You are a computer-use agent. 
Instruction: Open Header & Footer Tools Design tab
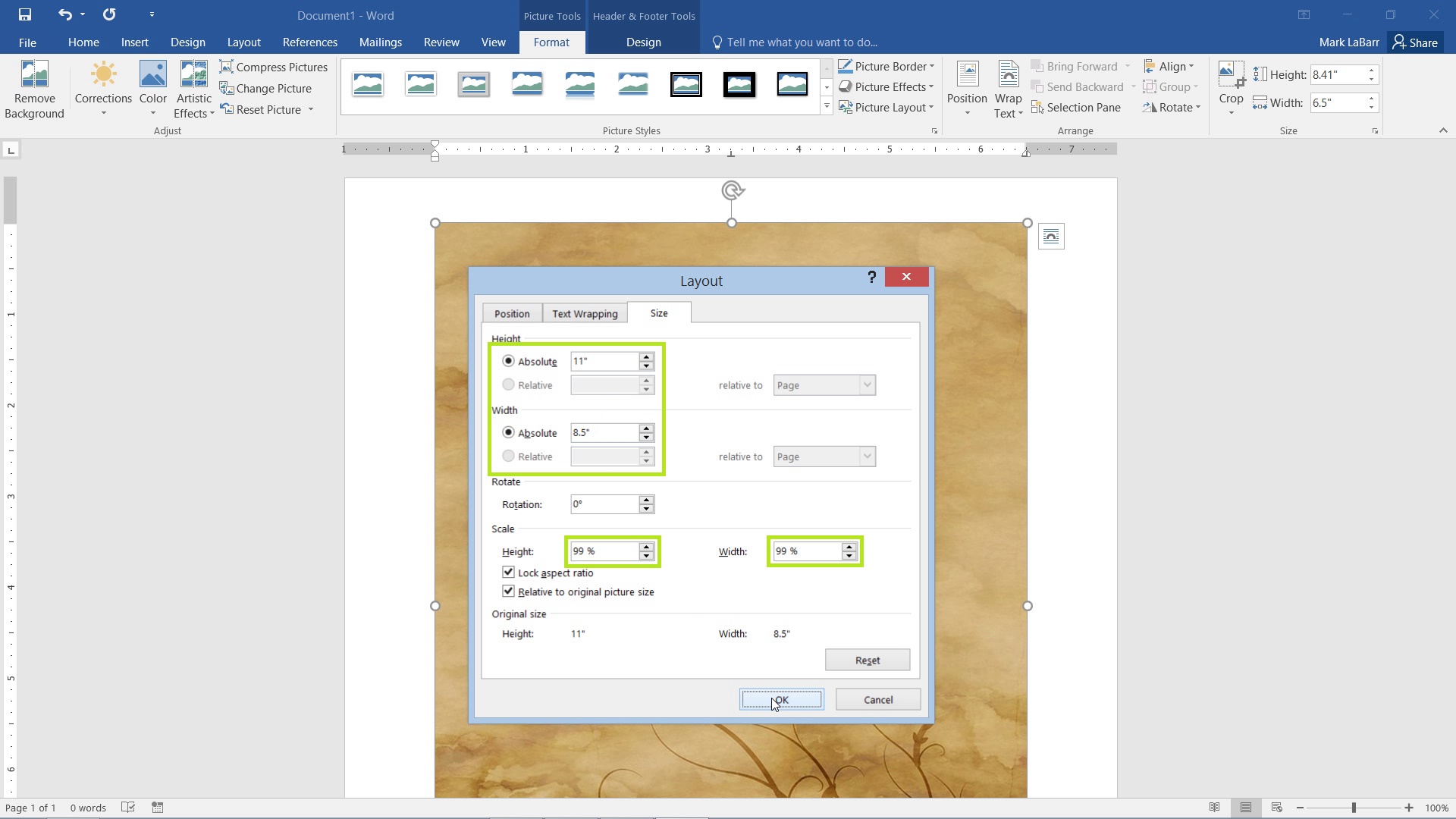[x=643, y=42]
